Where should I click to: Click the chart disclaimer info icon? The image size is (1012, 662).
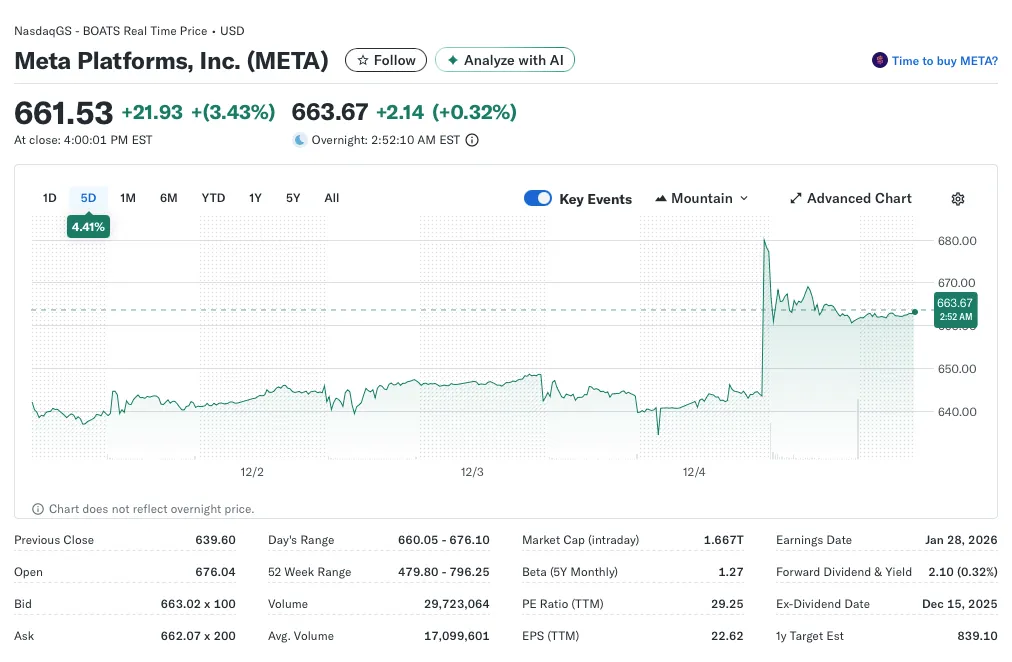point(39,509)
